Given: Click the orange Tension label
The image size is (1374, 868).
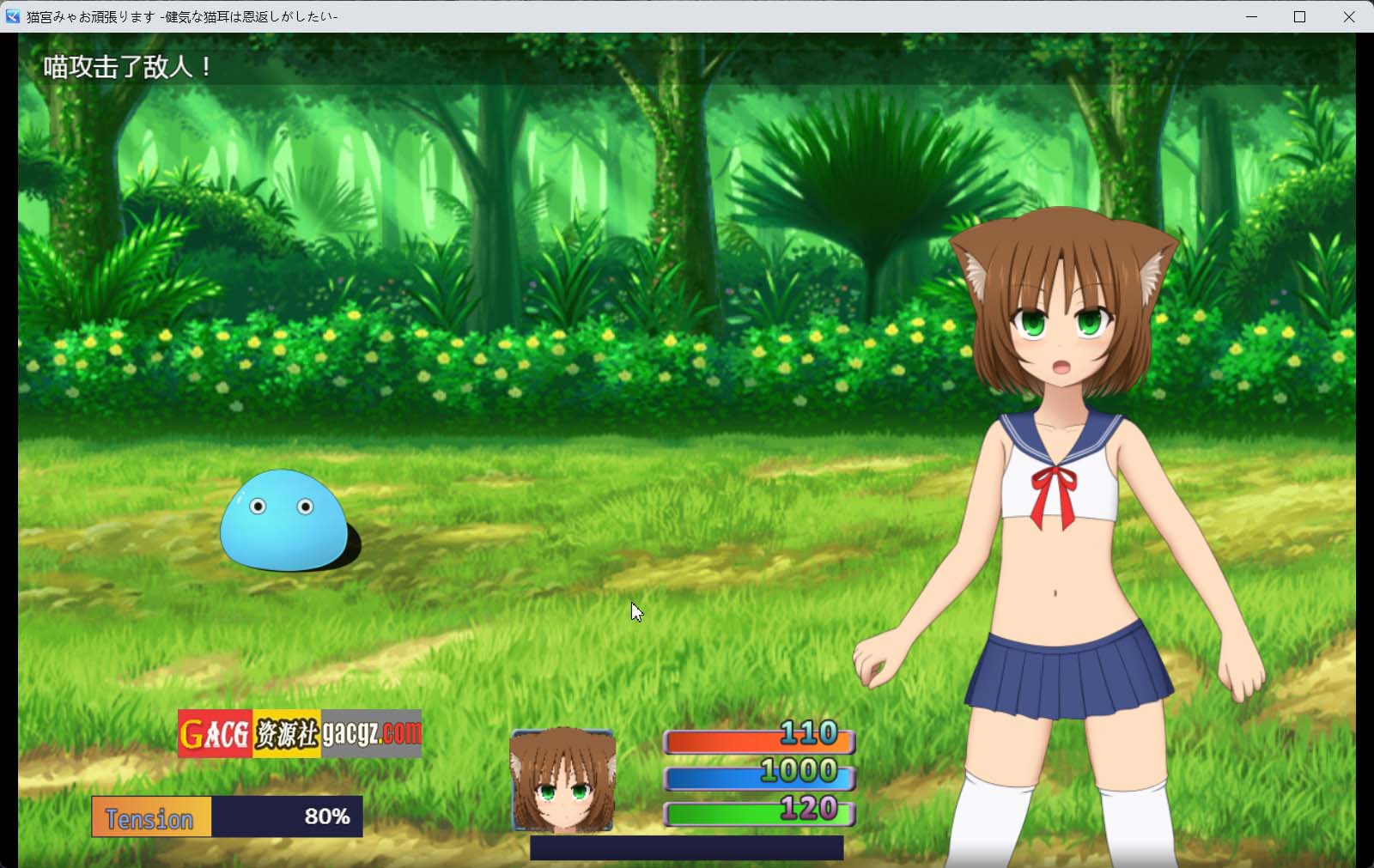Looking at the screenshot, I should click(151, 816).
